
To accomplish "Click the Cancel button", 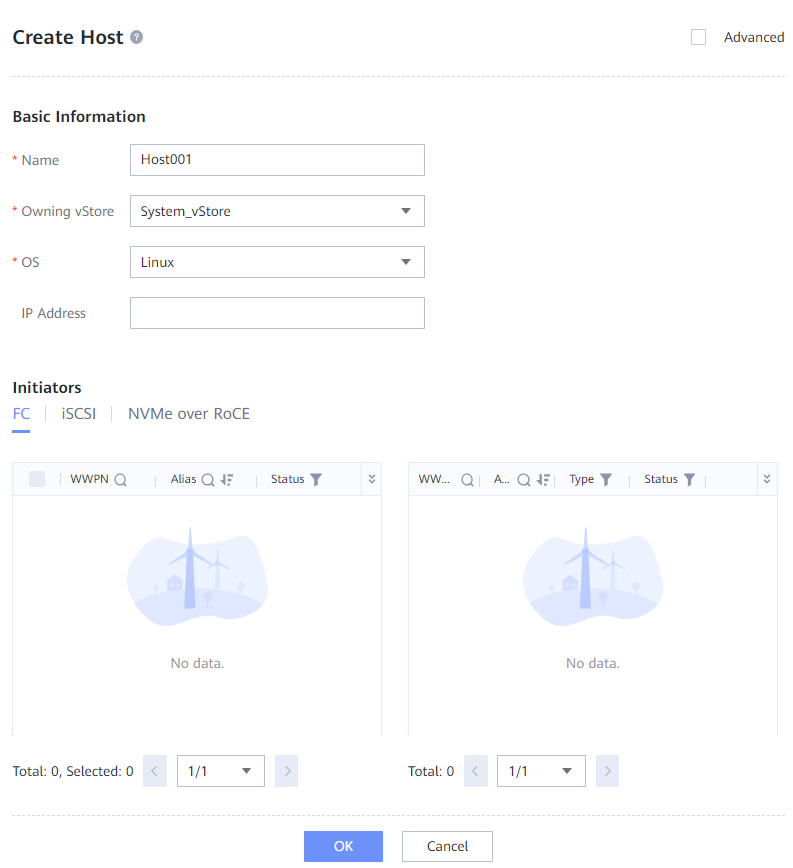I will [447, 846].
